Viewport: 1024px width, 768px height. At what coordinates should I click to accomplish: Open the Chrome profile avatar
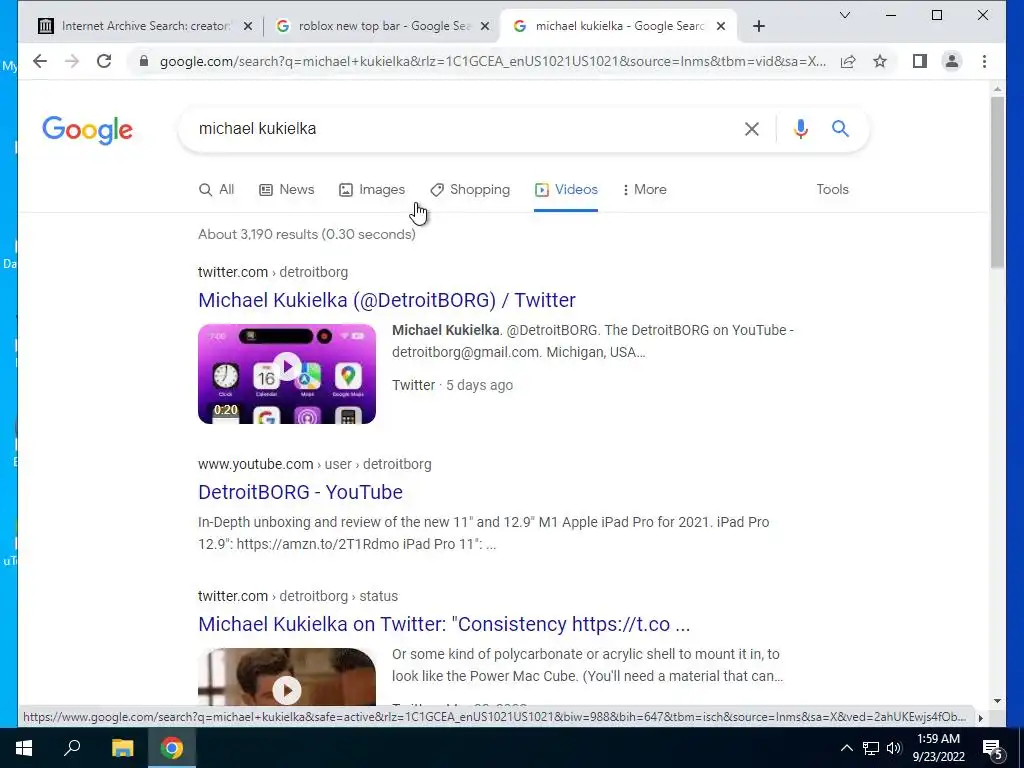(952, 61)
